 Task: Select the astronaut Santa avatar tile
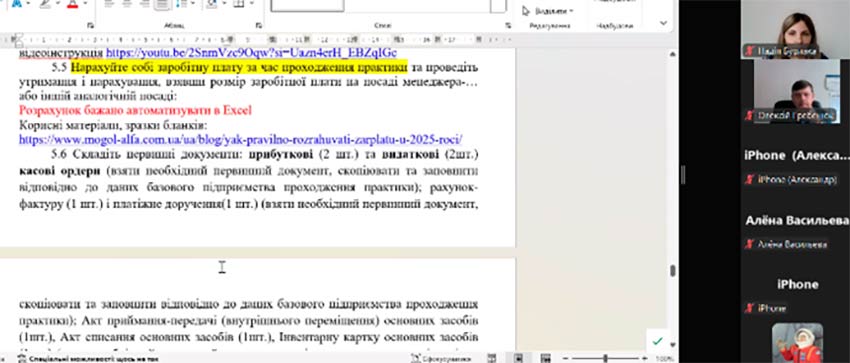(x=797, y=343)
